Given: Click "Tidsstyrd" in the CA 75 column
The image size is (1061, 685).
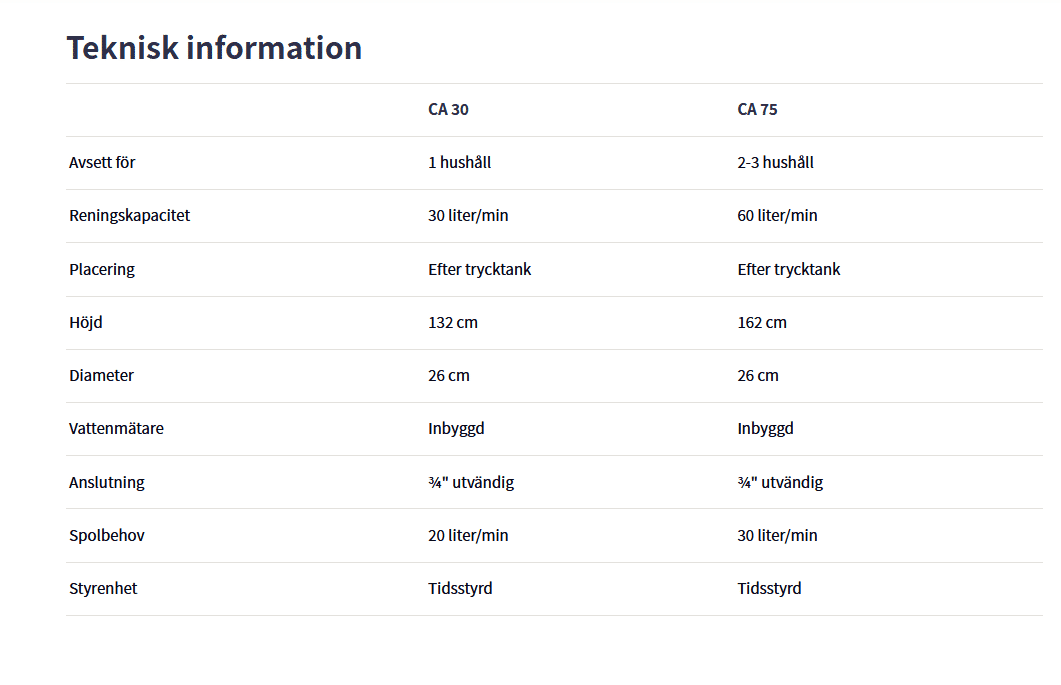Looking at the screenshot, I should tap(769, 589).
